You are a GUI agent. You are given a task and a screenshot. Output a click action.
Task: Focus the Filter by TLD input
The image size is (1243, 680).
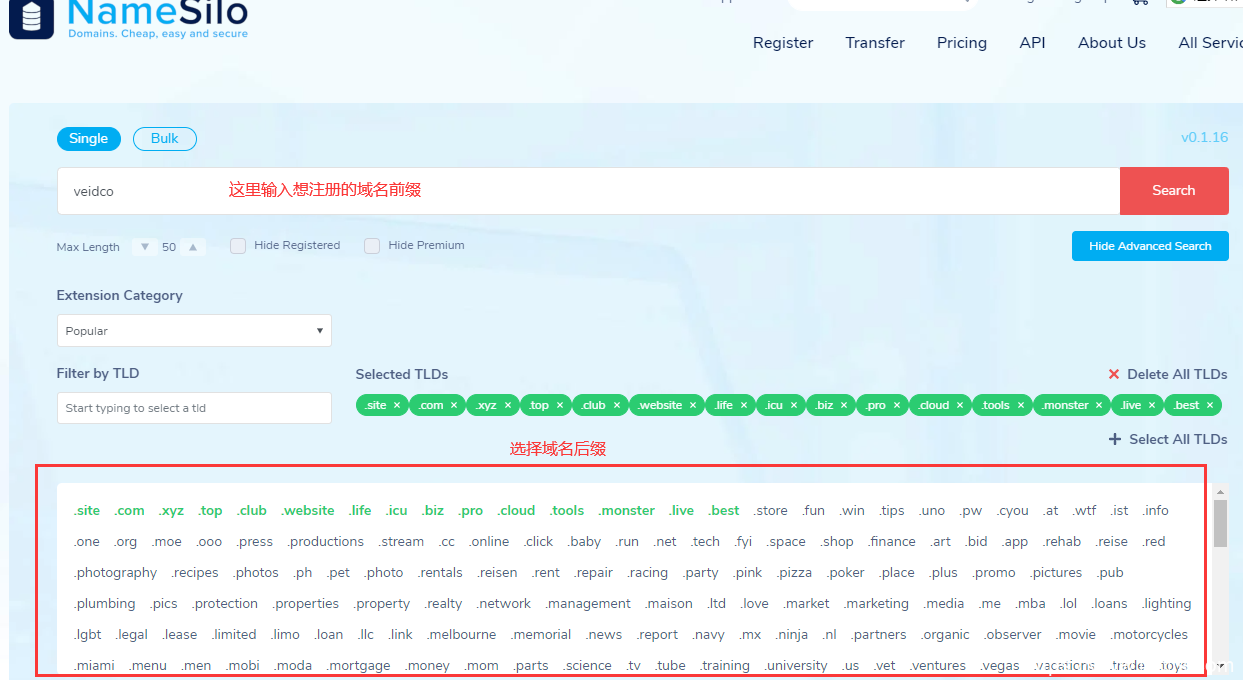(194, 408)
